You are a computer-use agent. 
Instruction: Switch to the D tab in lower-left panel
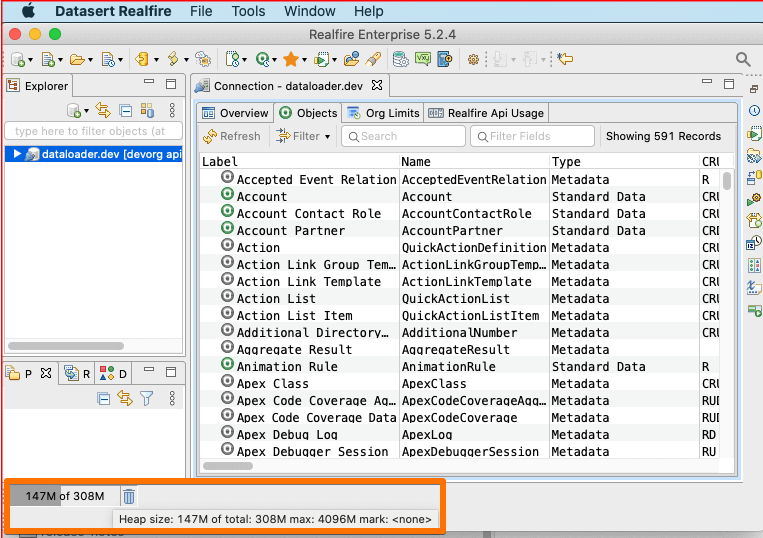[x=113, y=374]
